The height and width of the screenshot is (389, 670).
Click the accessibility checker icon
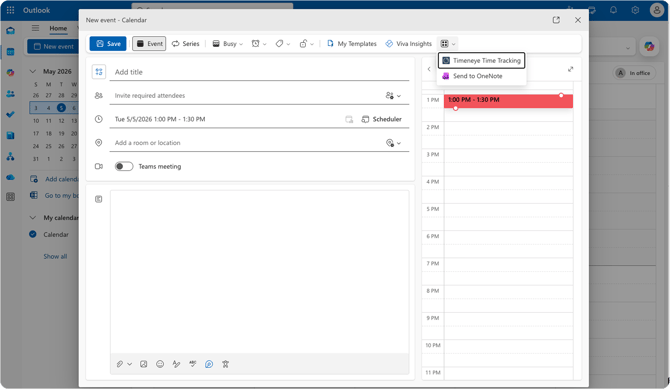tap(226, 364)
